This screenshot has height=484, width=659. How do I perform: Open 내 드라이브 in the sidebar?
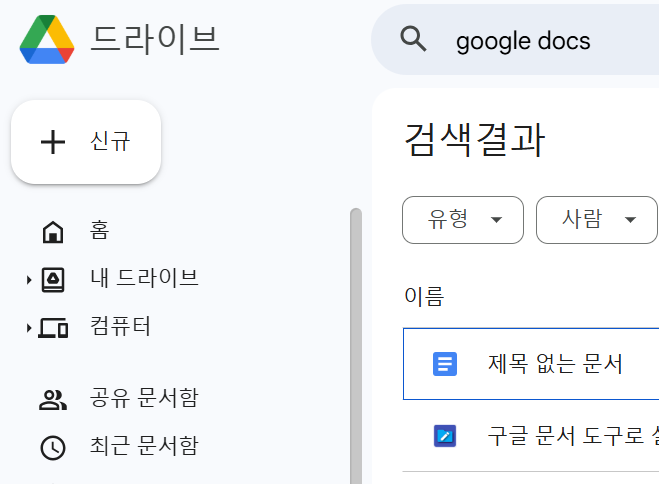[144, 278]
